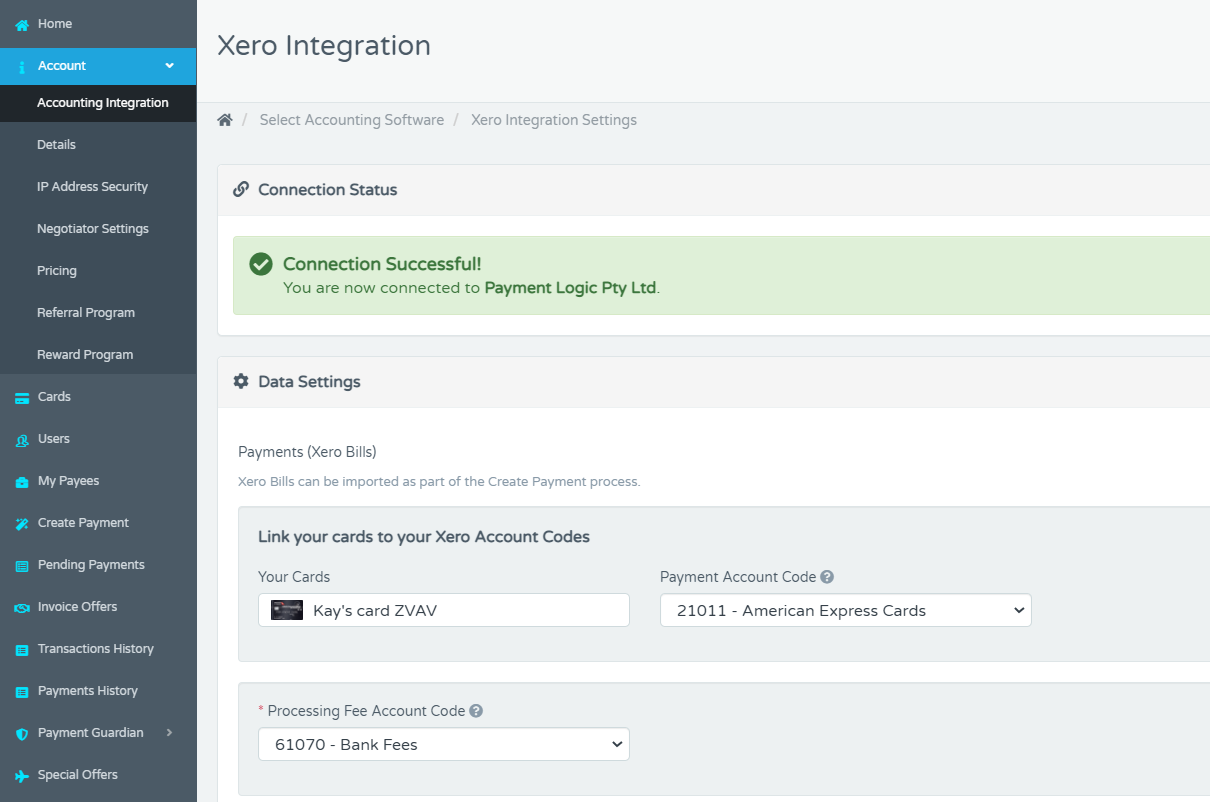Click Payment Account Code help question icon
This screenshot has height=802, width=1210.
click(827, 577)
